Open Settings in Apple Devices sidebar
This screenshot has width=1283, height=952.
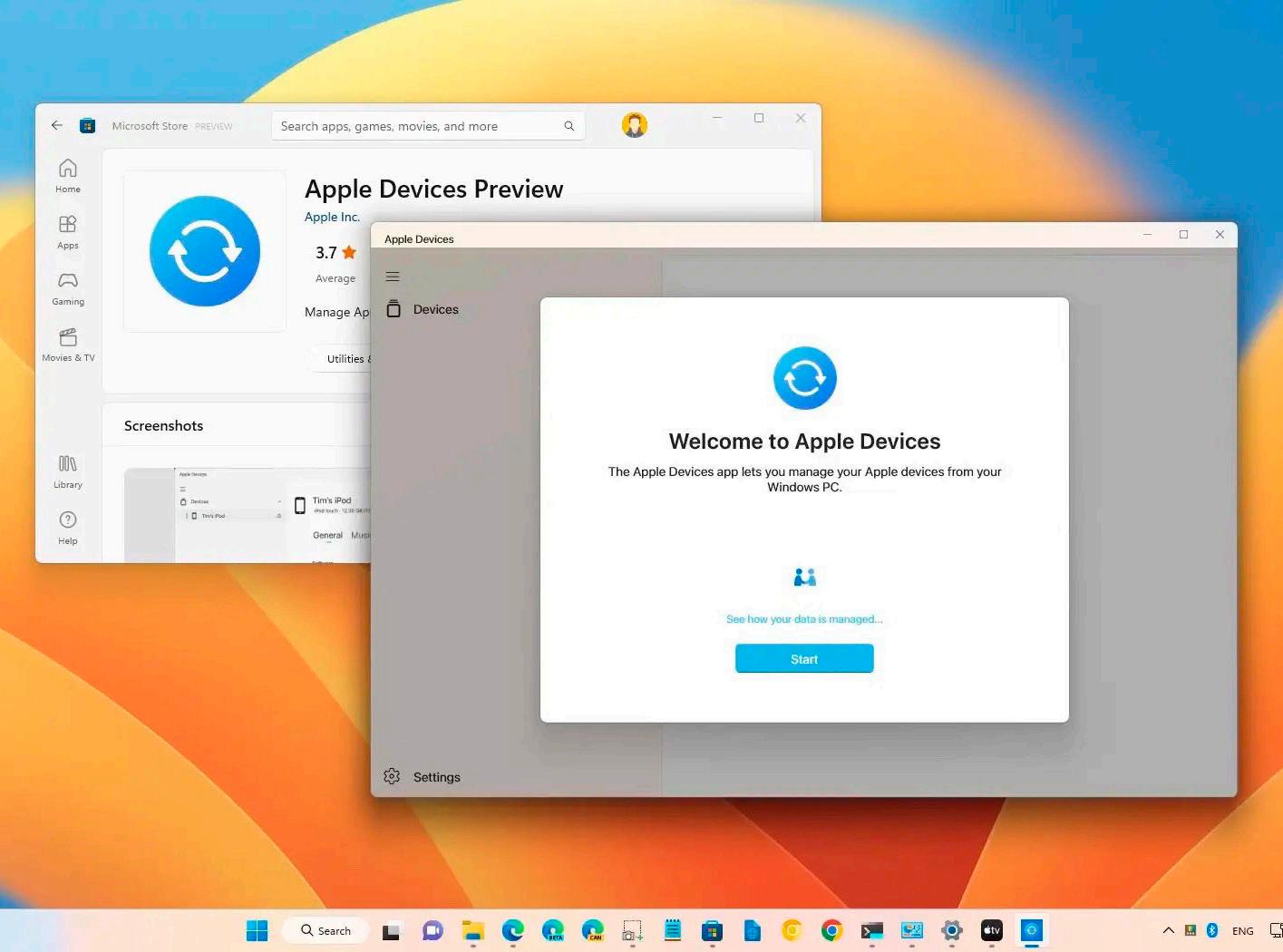coord(436,777)
